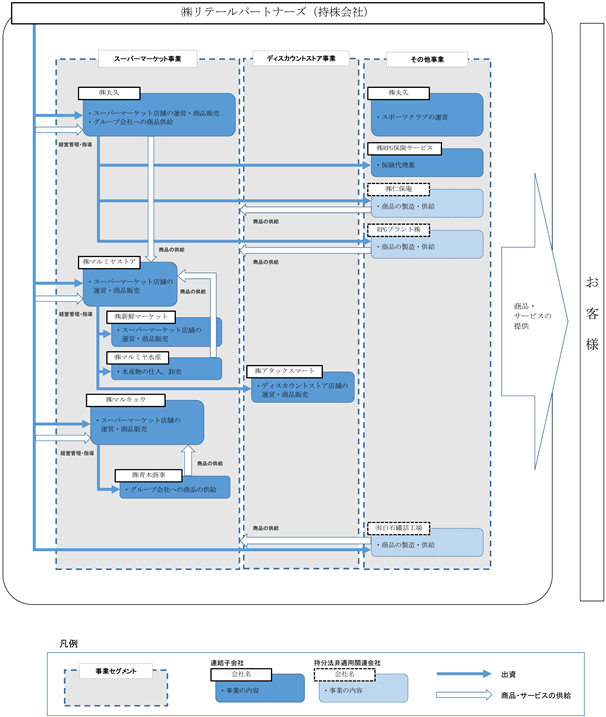This screenshot has height=717, width=606.
Task: Click the '連結子会社' legend heading
Action: 227,663
